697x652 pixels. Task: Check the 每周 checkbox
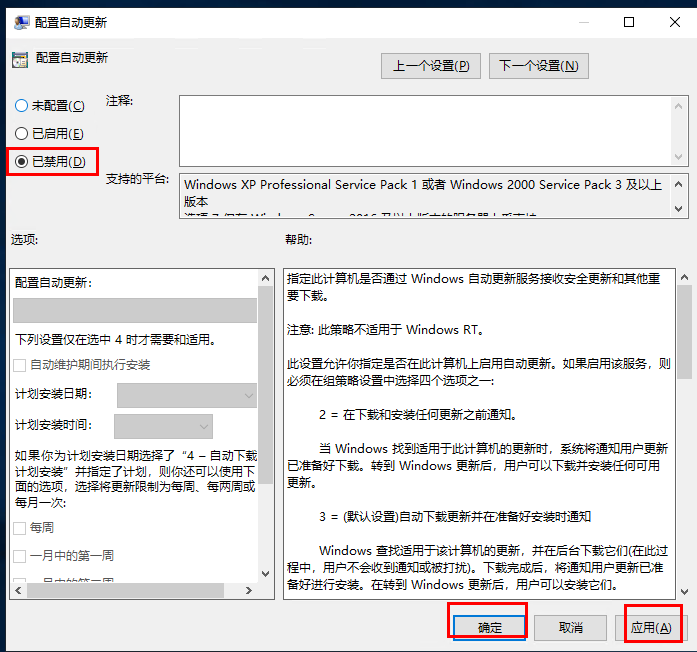[21, 527]
